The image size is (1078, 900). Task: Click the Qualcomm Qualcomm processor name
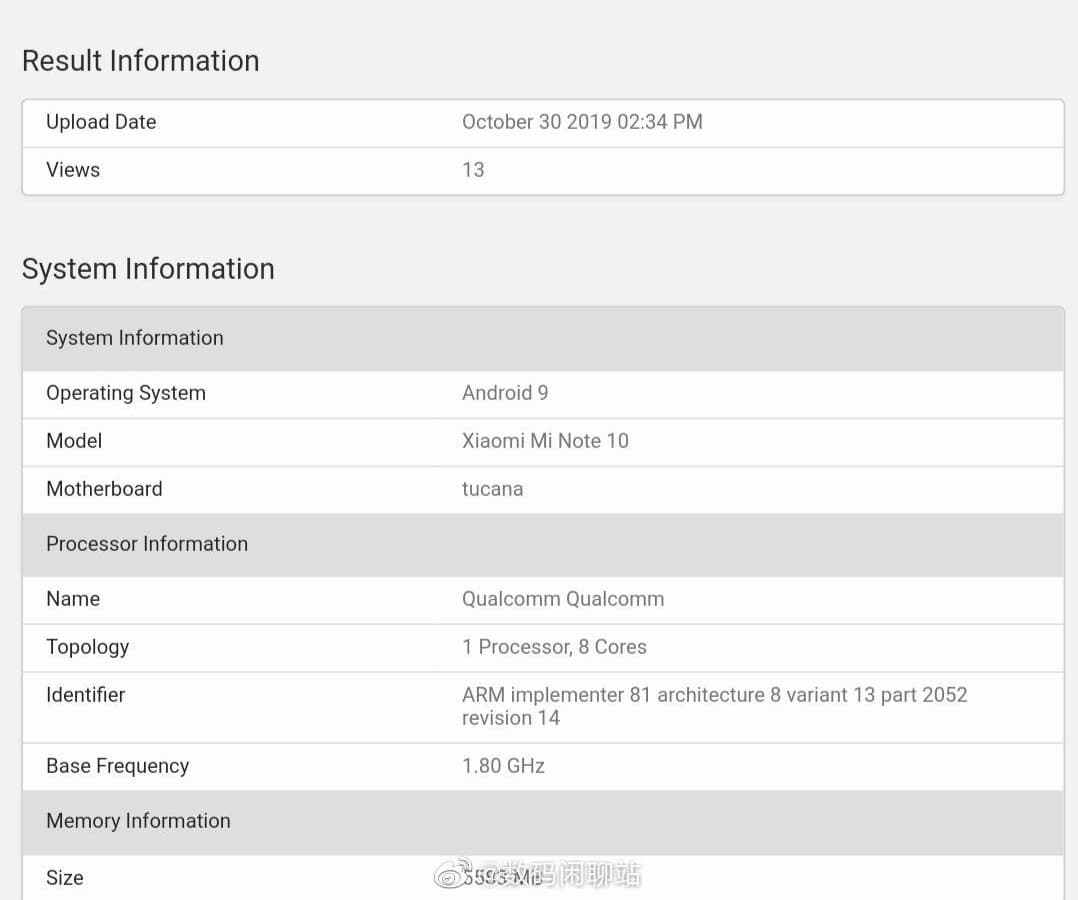point(563,599)
